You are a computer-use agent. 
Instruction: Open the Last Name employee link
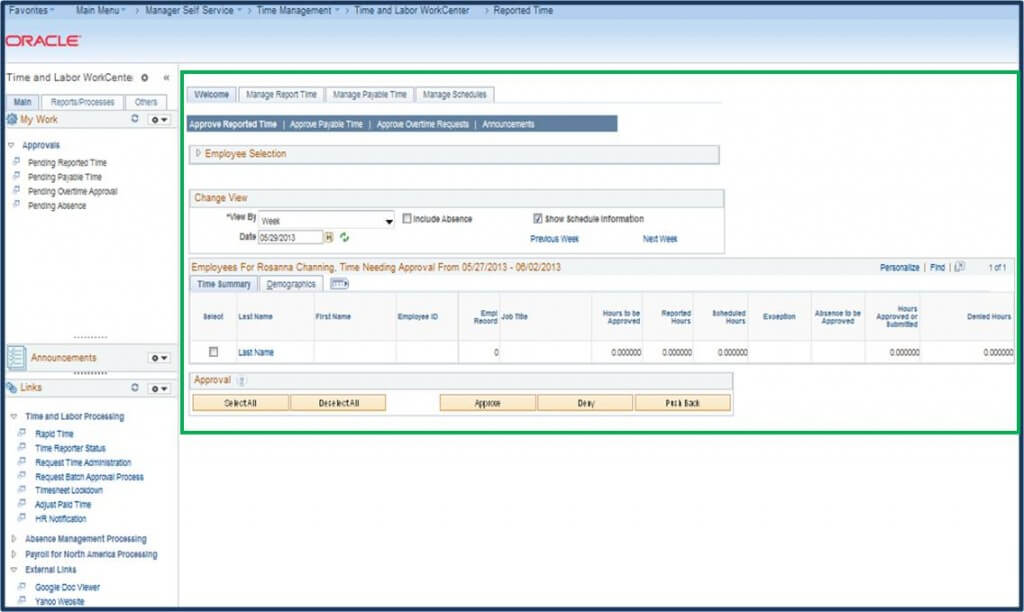255,352
